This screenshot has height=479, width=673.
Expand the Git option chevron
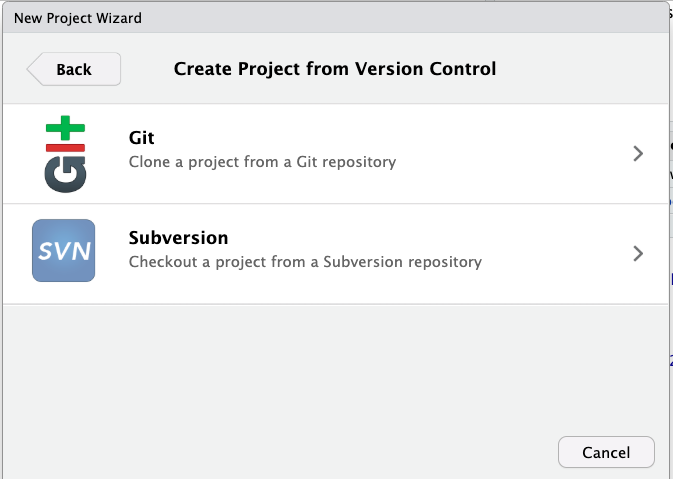[x=638, y=154]
